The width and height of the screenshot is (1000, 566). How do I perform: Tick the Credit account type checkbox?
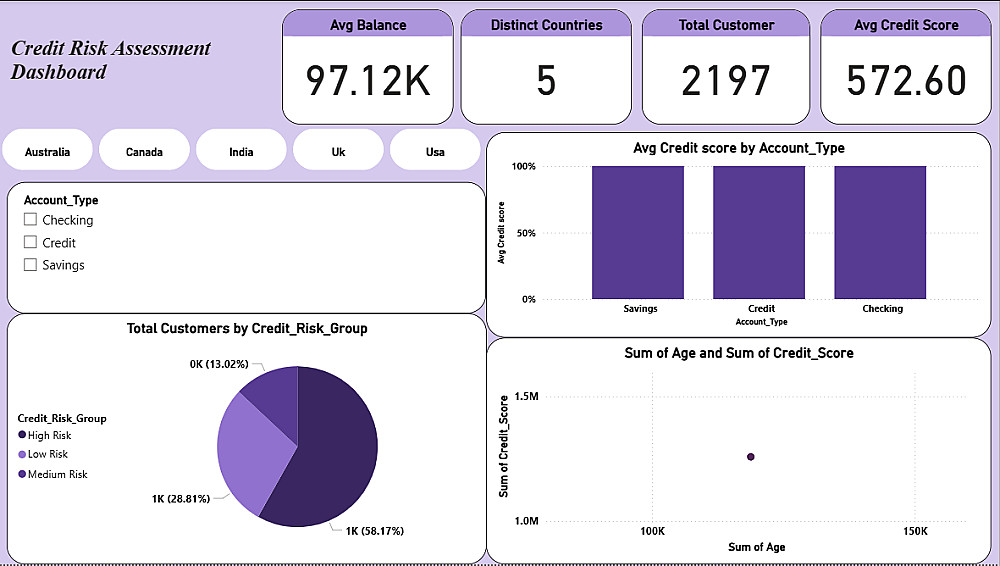pyautogui.click(x=30, y=242)
